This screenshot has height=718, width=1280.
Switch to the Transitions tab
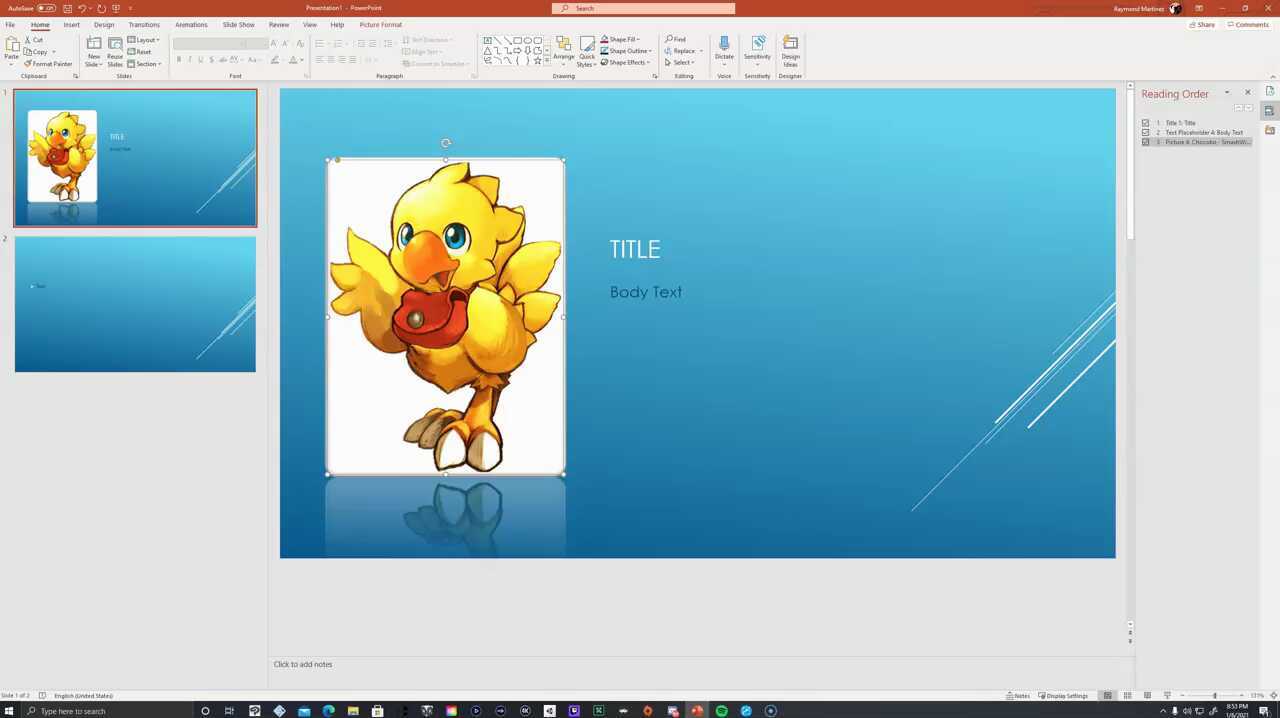[144, 25]
